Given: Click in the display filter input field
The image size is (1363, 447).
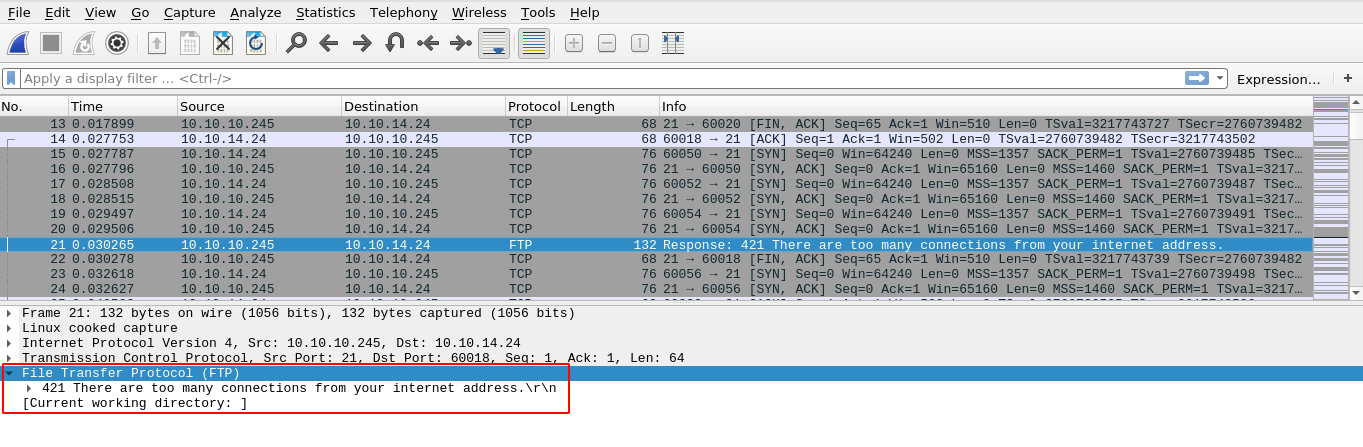Looking at the screenshot, I should click(600, 78).
